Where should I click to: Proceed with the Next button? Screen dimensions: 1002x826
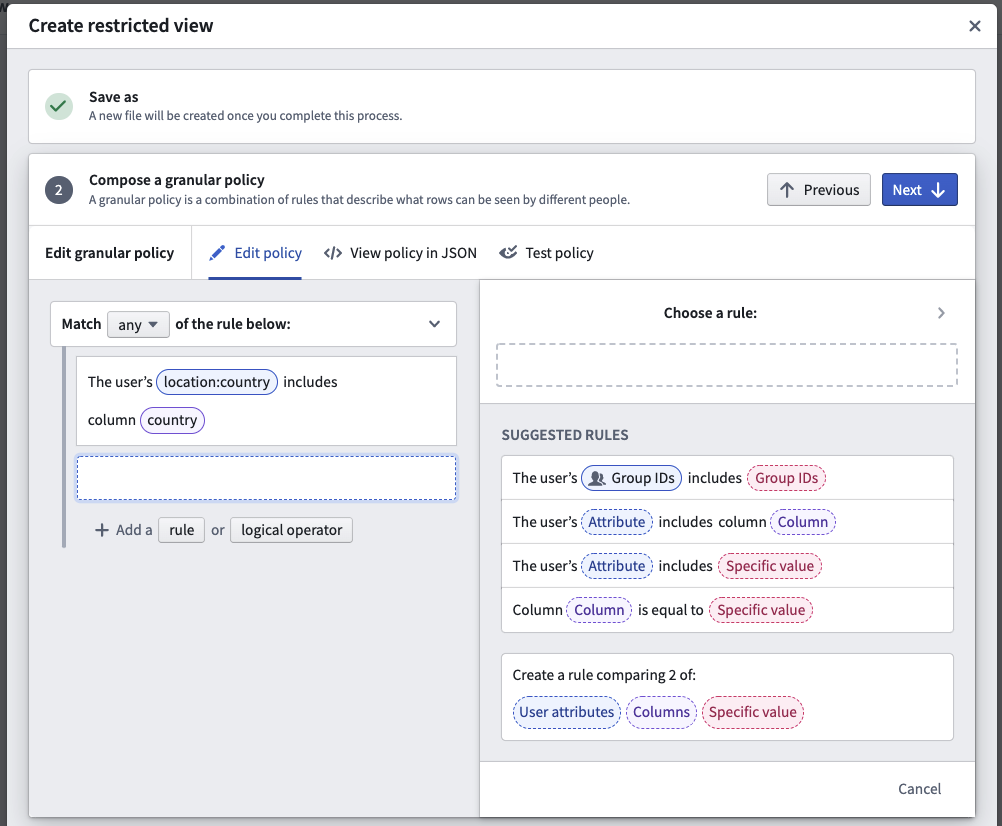click(920, 190)
